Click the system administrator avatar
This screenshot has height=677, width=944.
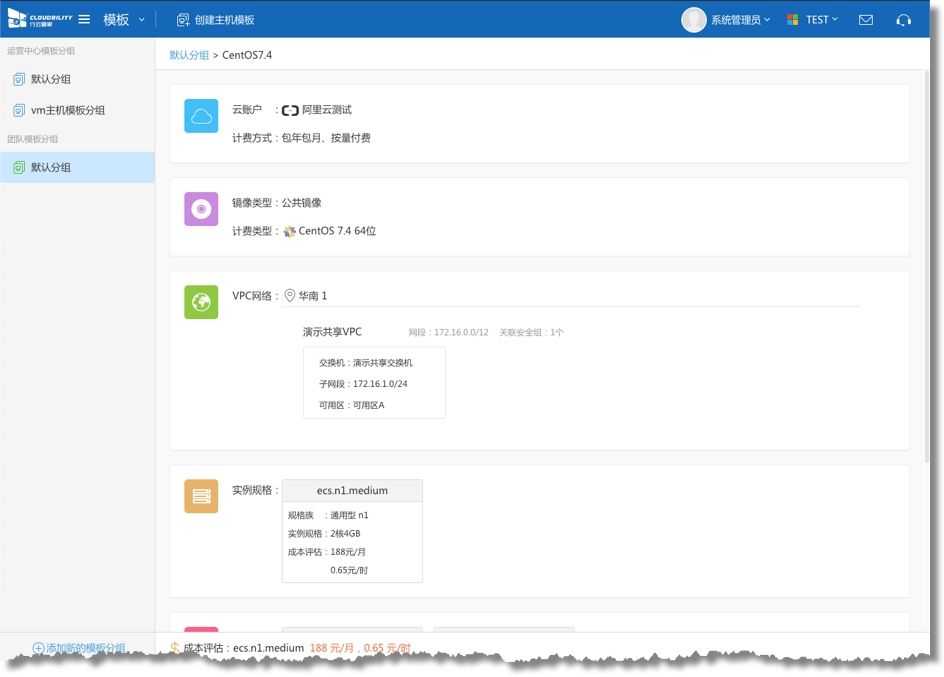(693, 20)
